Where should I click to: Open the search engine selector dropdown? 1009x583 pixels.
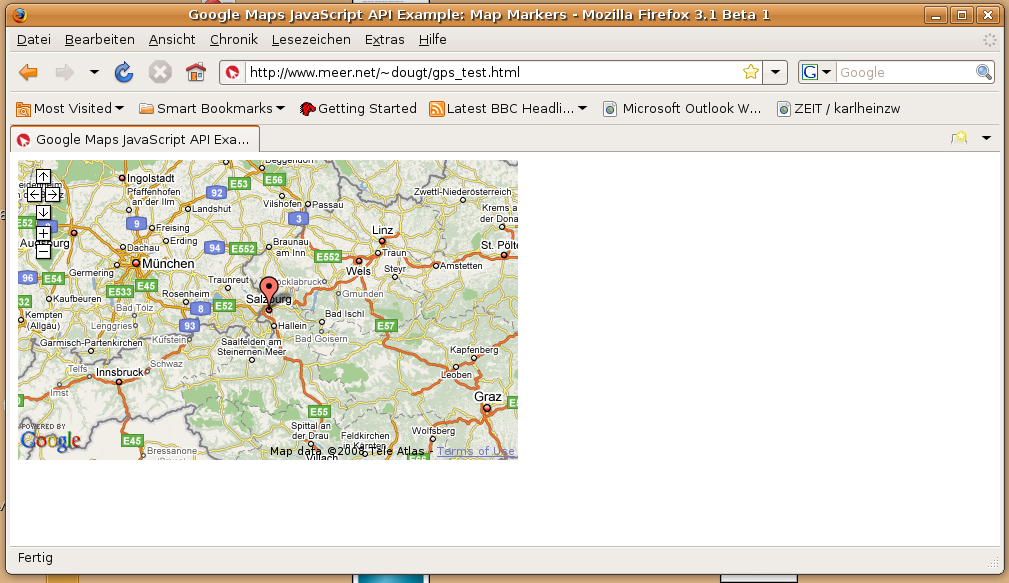pyautogui.click(x=817, y=72)
